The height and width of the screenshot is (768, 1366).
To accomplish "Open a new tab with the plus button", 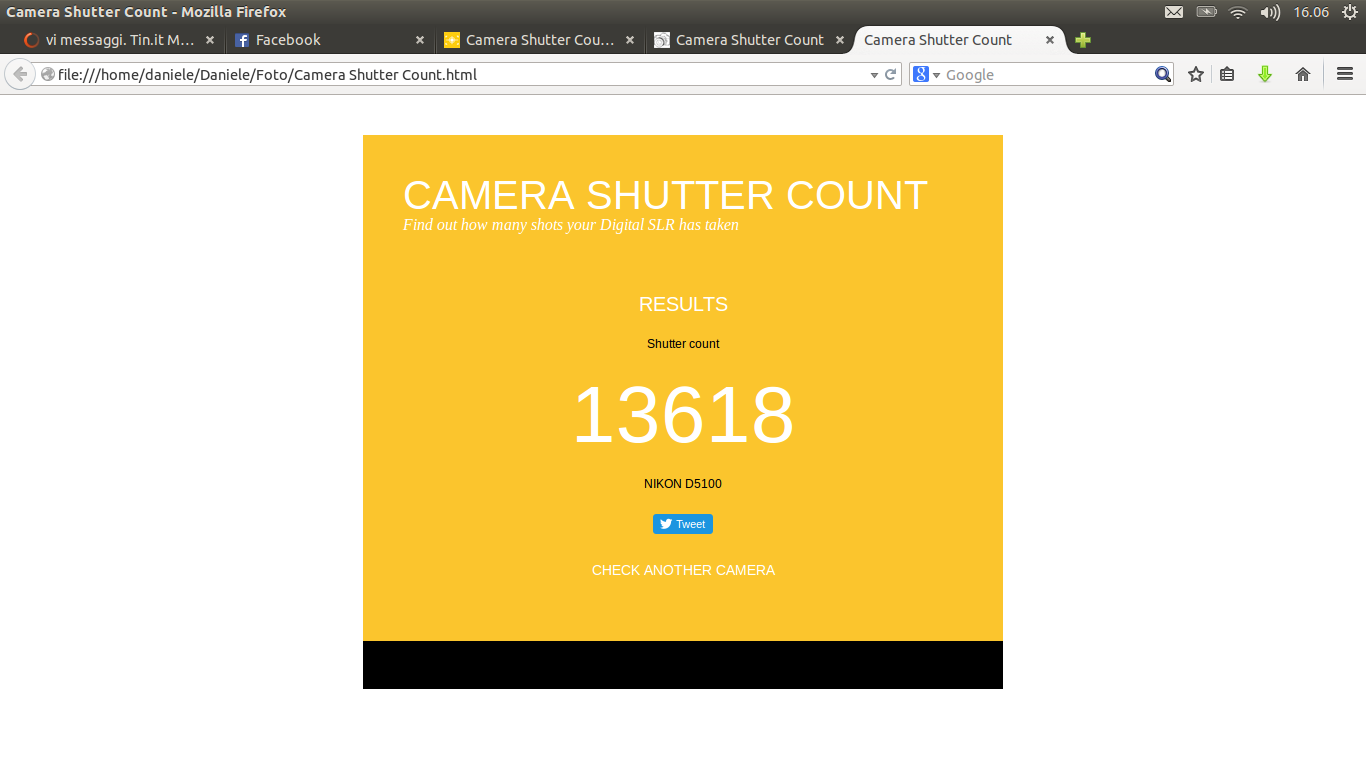I will coord(1083,40).
